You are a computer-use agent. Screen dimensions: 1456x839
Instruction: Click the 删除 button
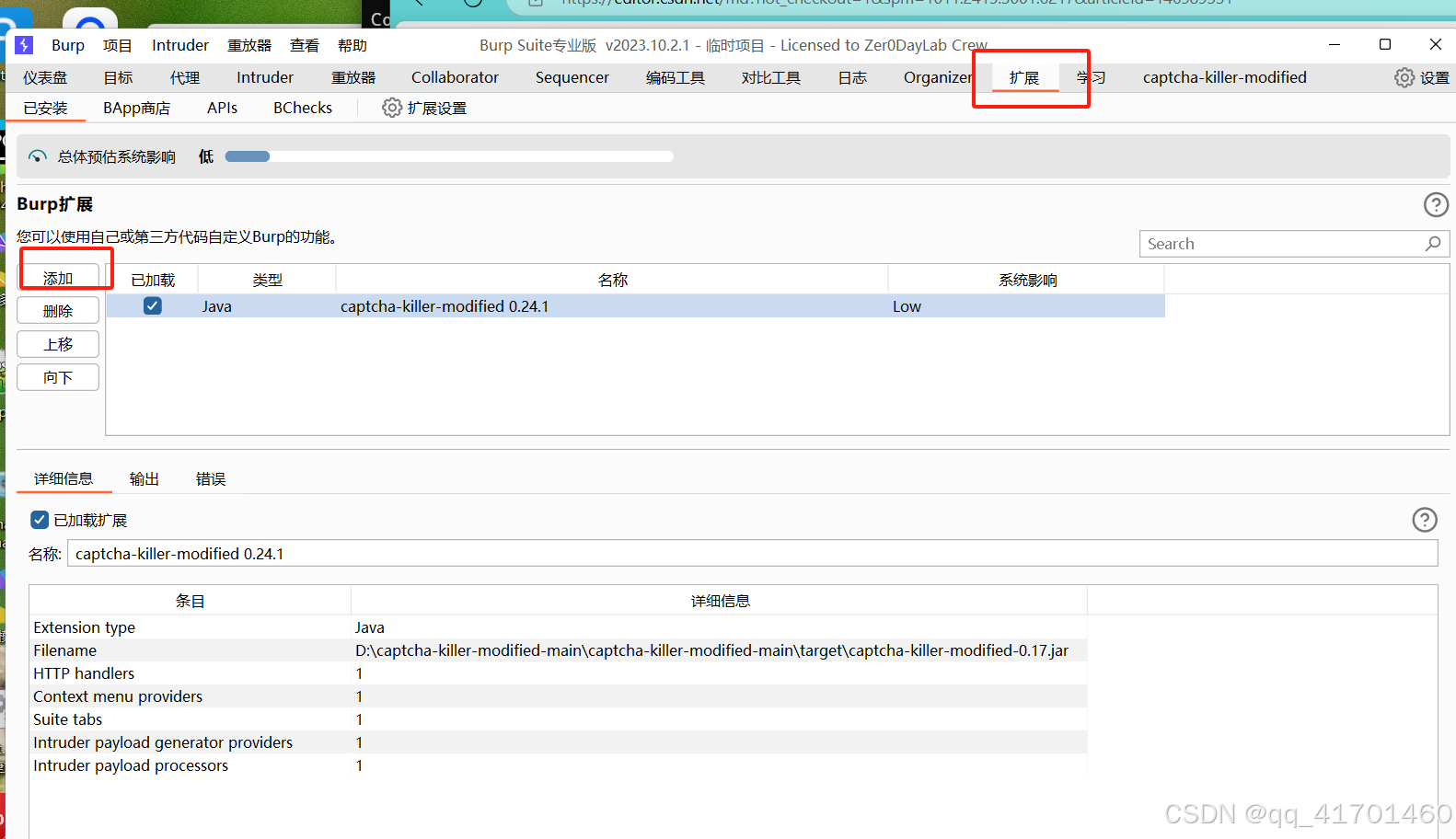[x=58, y=311]
